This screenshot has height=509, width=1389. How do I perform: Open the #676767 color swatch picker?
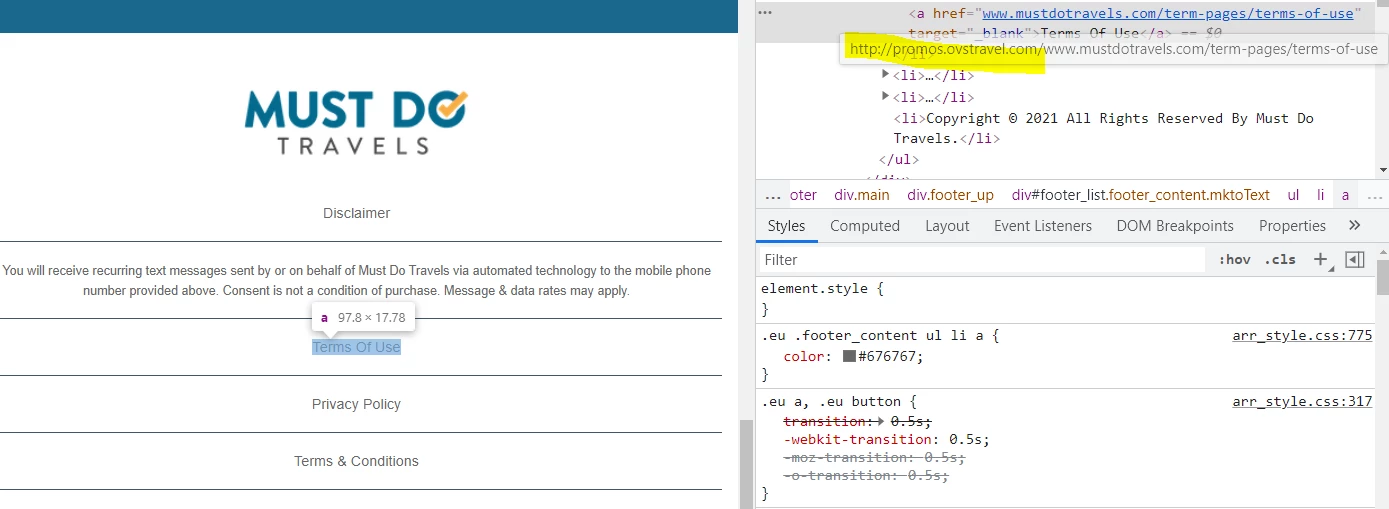[849, 356]
